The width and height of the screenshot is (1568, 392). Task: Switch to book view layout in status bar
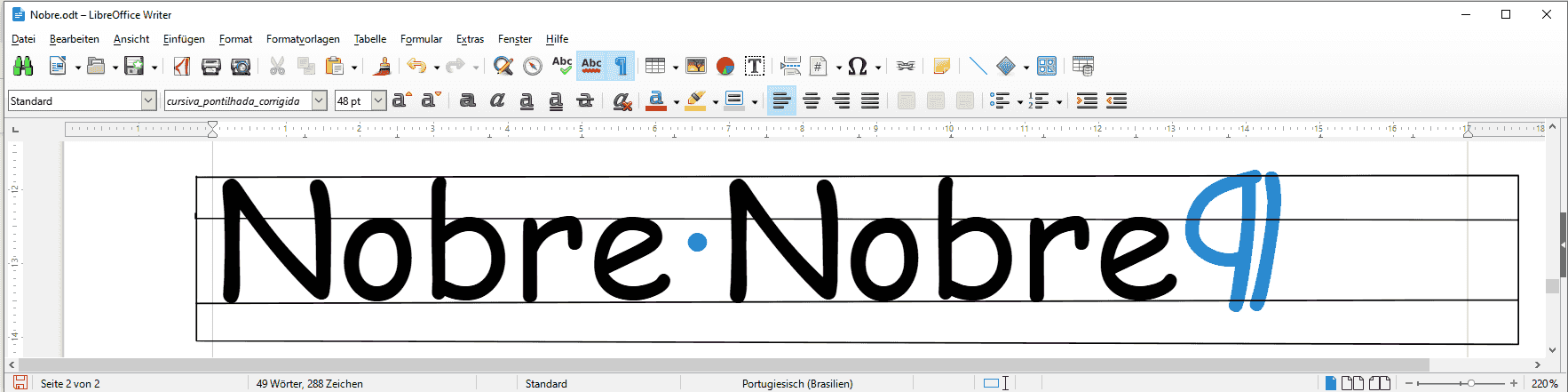[x=1379, y=383]
